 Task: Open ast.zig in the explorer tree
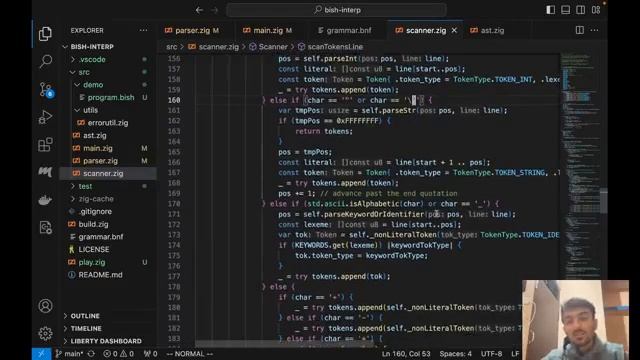tap(95, 136)
